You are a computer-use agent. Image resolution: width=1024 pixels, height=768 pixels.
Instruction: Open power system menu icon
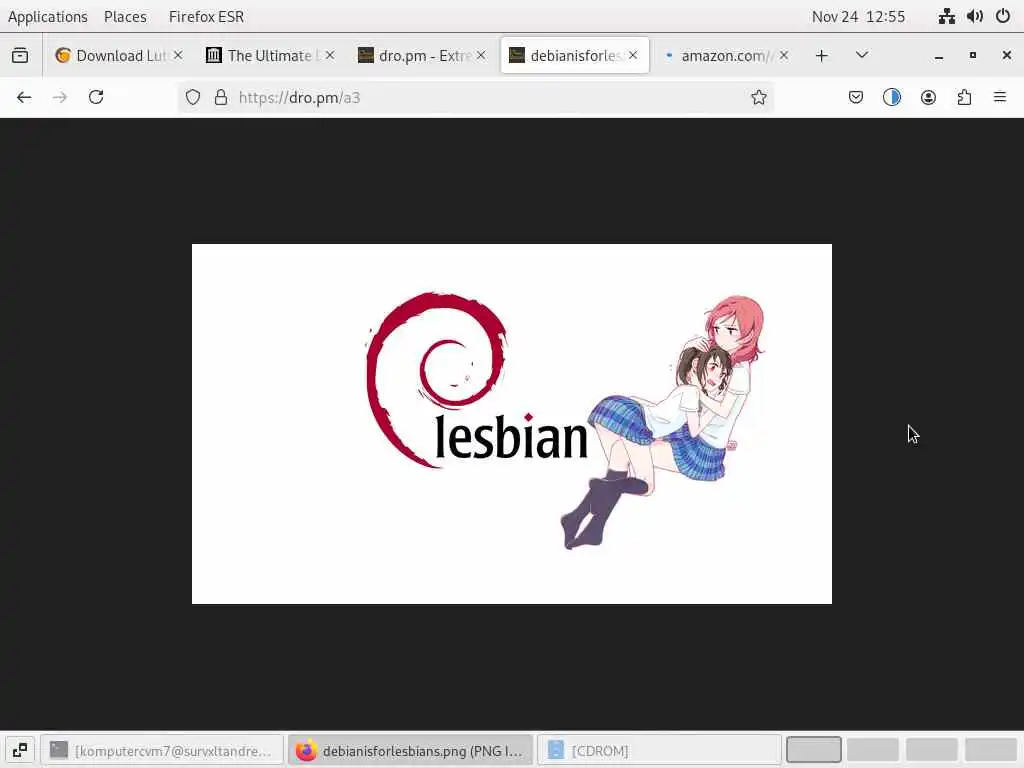[x=1003, y=16]
